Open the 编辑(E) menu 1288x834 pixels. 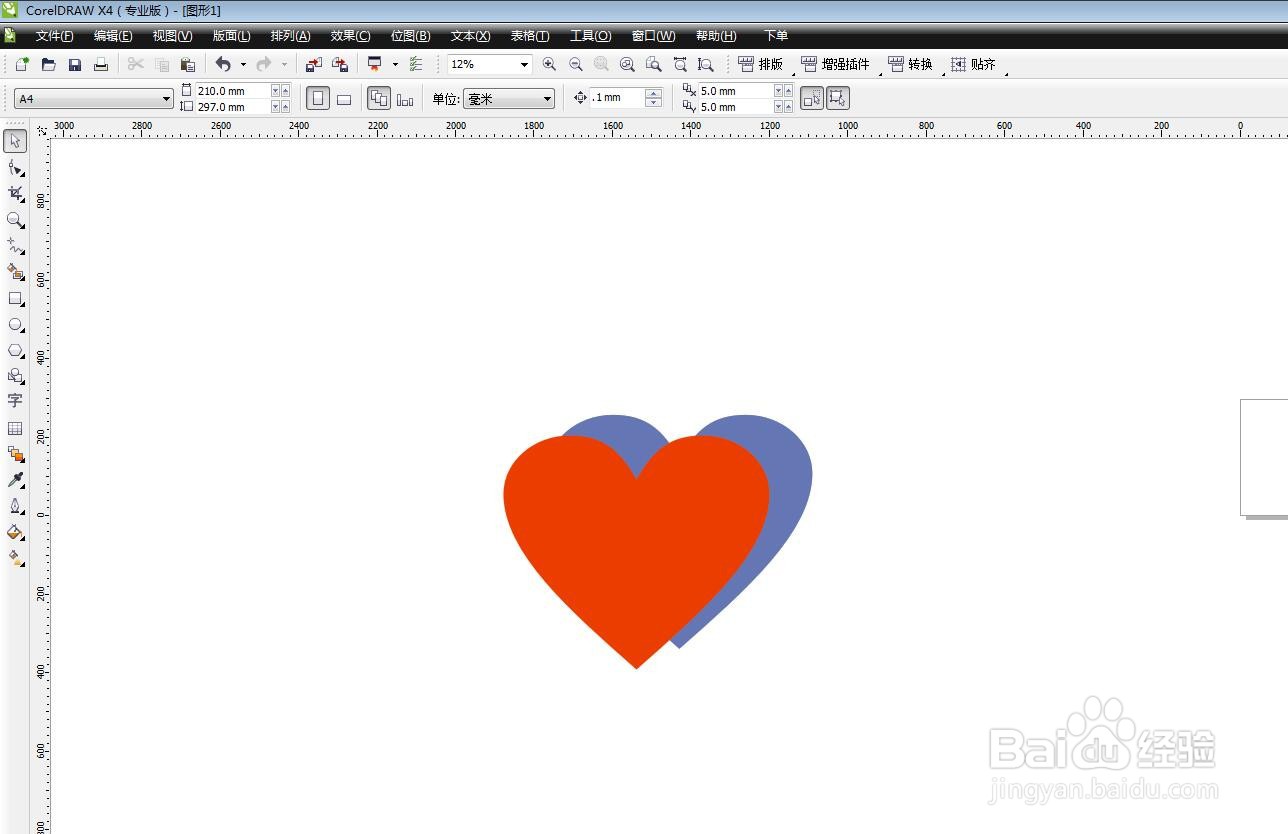click(x=113, y=36)
